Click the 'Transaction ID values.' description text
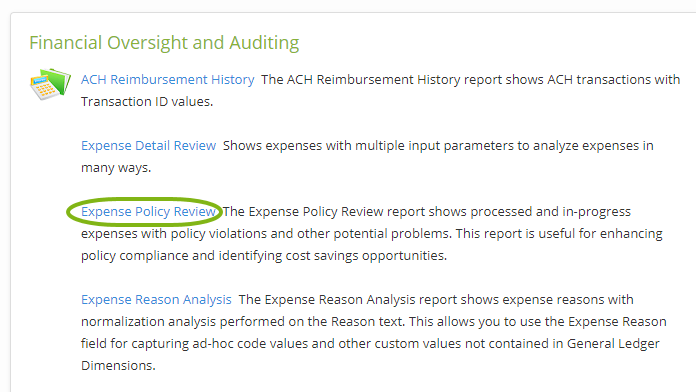Image resolution: width=696 pixels, height=392 pixels. pyautogui.click(x=147, y=102)
